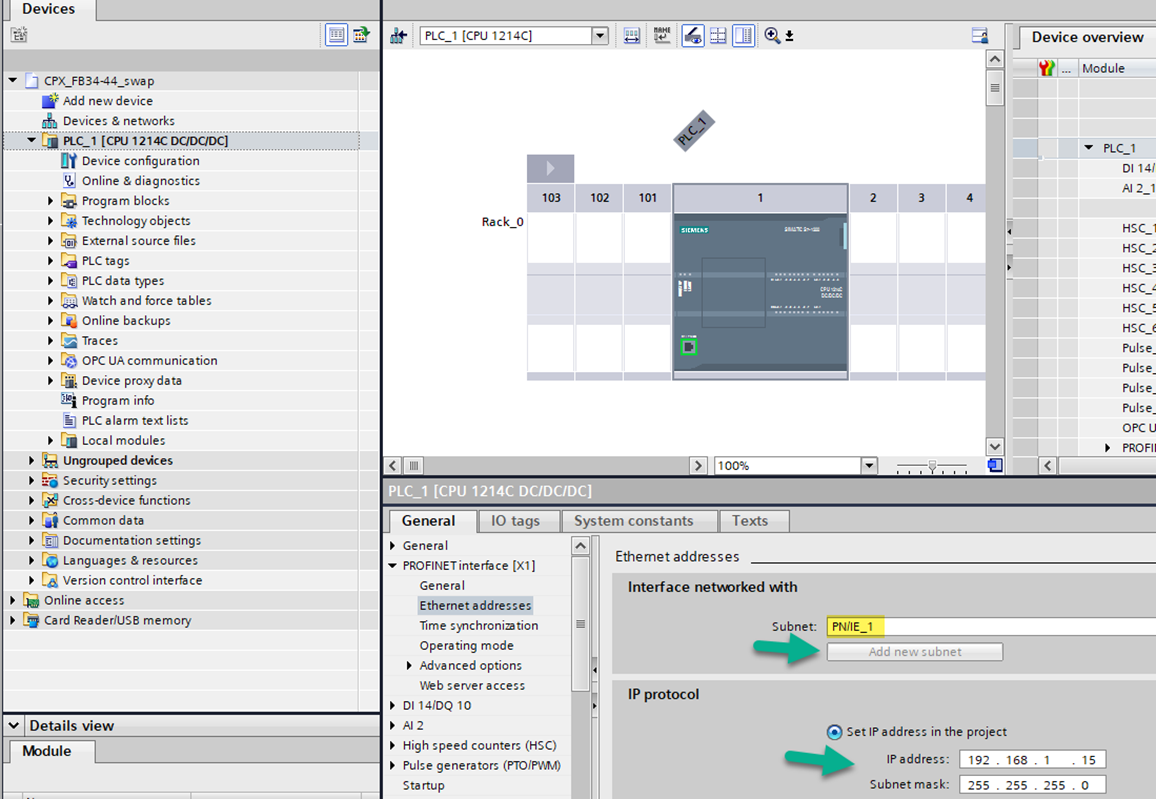Select the green PROFINET port on the CPU
The width and height of the screenshot is (1156, 799).
689,346
